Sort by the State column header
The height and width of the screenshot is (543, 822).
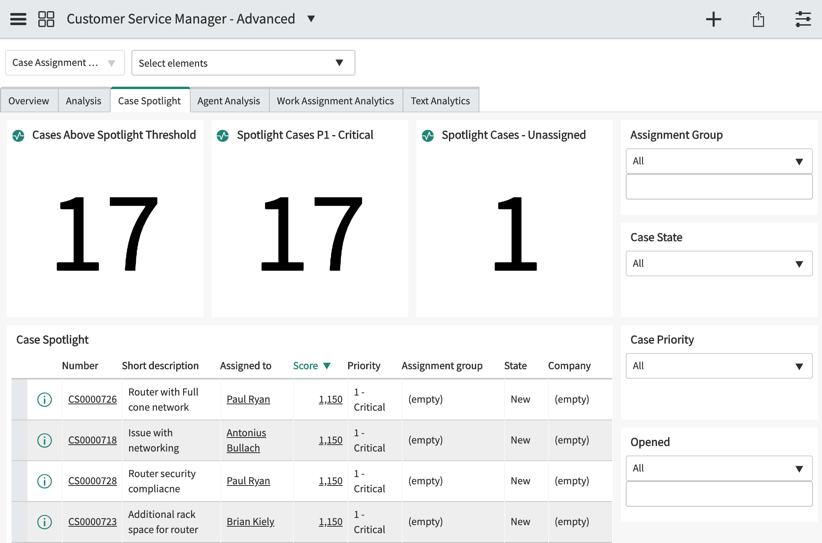pos(515,366)
